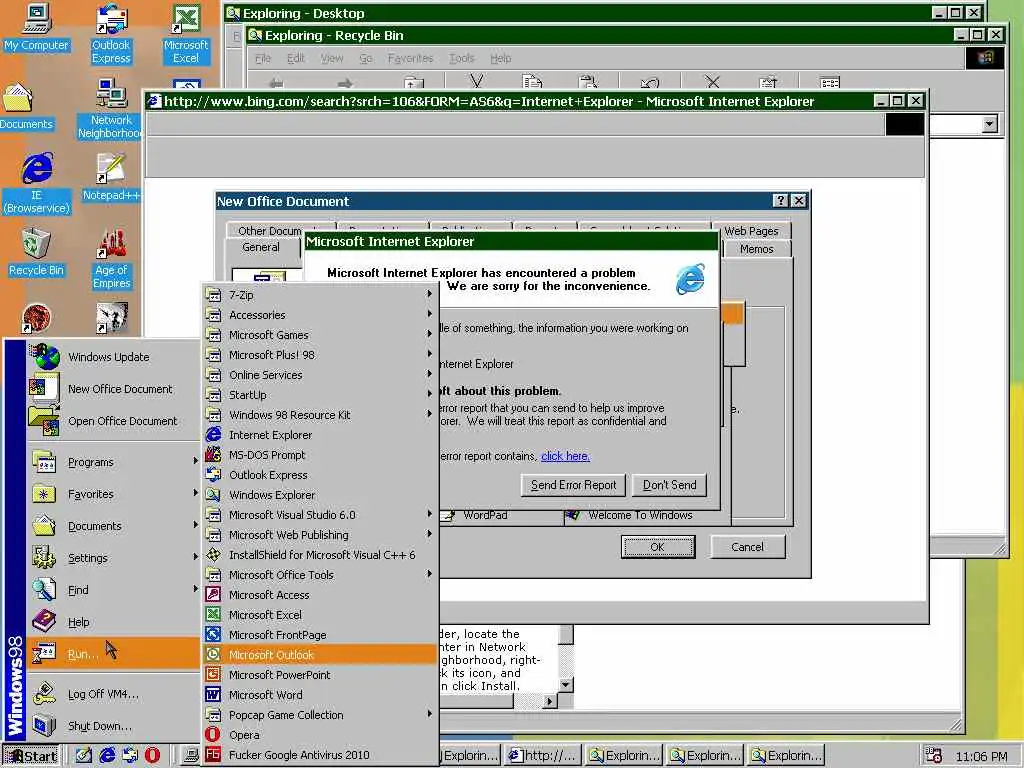
Task: Open Network Neighborhood desktop icon
Action: click(111, 109)
